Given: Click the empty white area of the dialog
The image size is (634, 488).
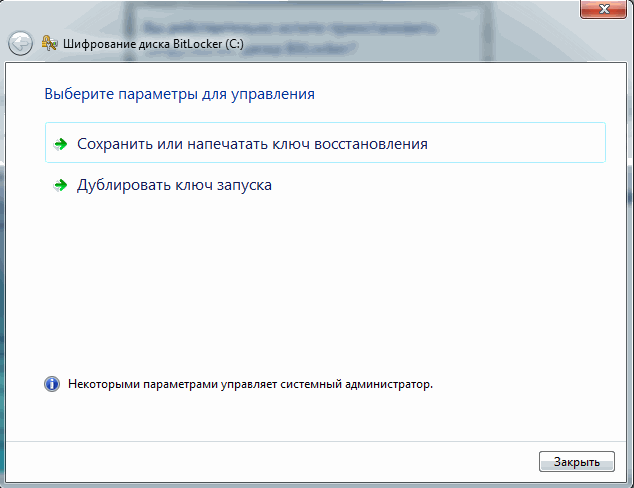Looking at the screenshot, I should (320, 290).
